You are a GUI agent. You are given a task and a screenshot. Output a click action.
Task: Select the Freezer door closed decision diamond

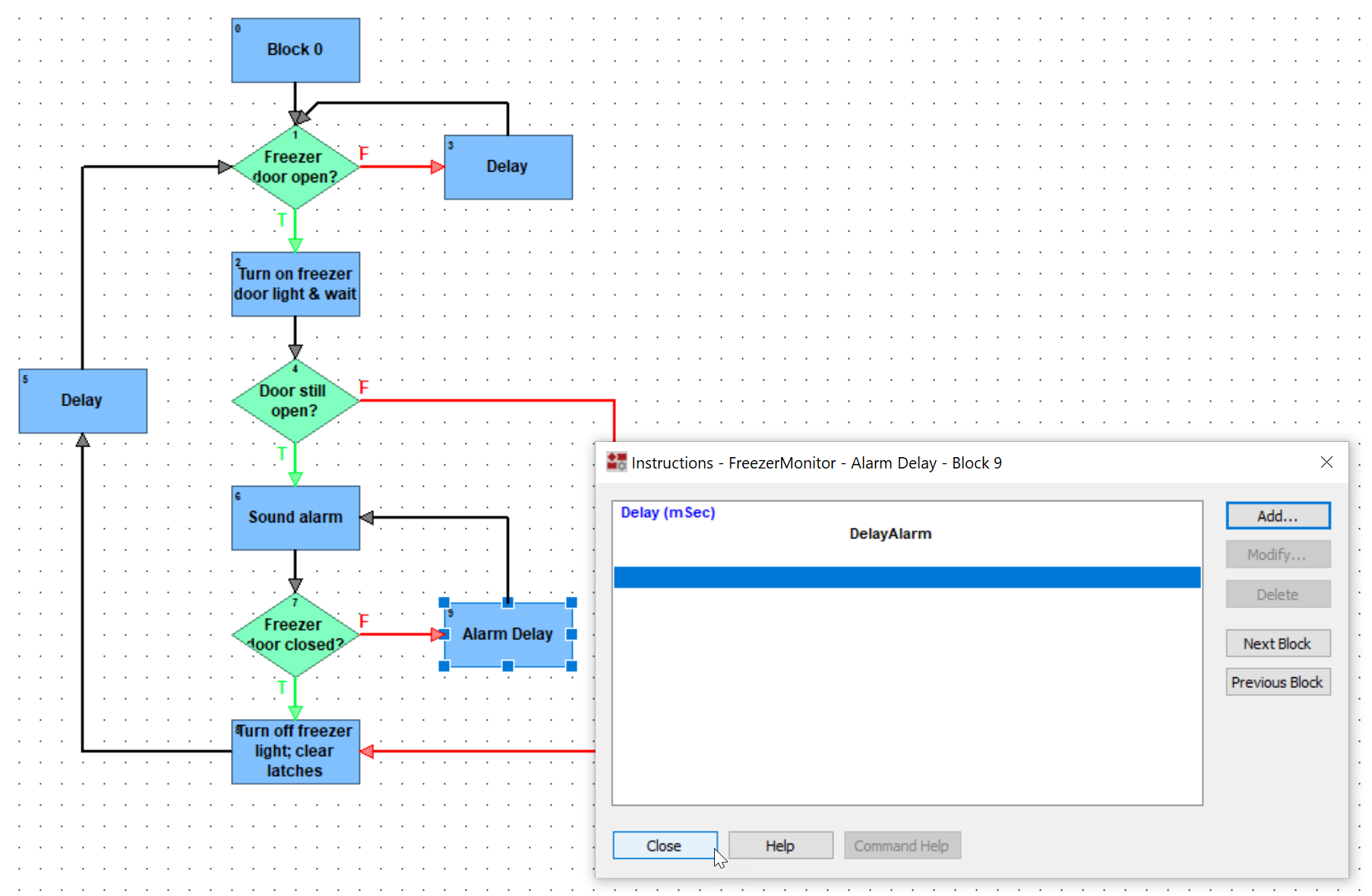pos(294,635)
